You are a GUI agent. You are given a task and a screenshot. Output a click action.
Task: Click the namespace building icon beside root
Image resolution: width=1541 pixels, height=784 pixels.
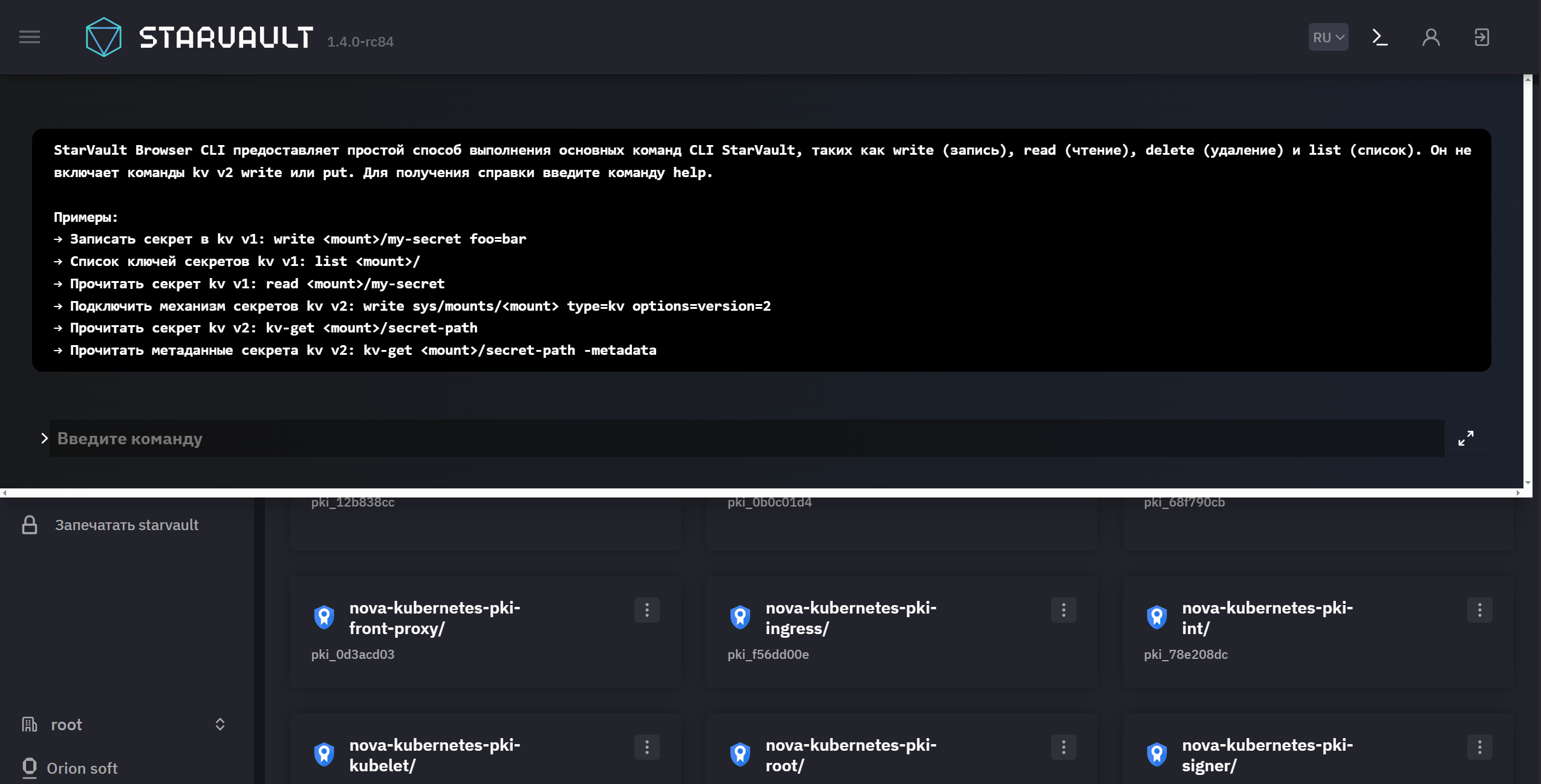pos(29,724)
